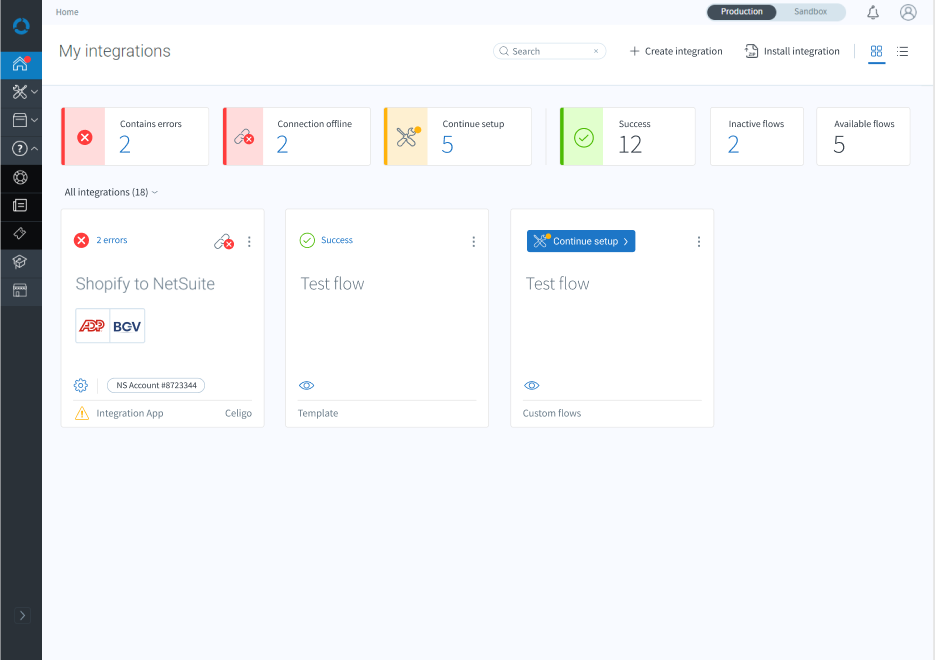Select the tile grid view icon
The image size is (935, 660).
click(876, 51)
